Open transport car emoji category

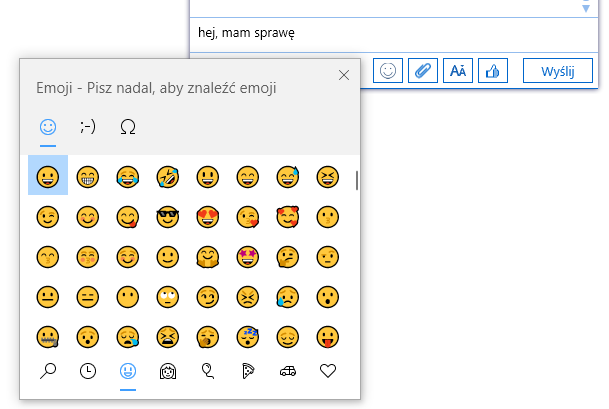pos(288,371)
